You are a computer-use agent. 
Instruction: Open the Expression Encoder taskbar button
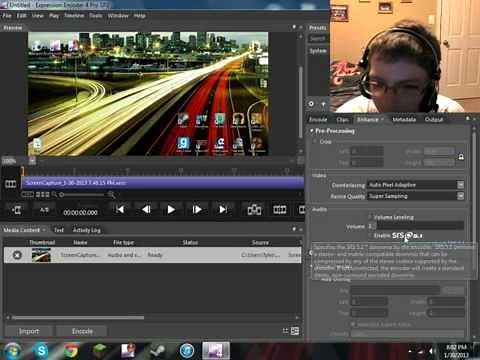click(216, 351)
